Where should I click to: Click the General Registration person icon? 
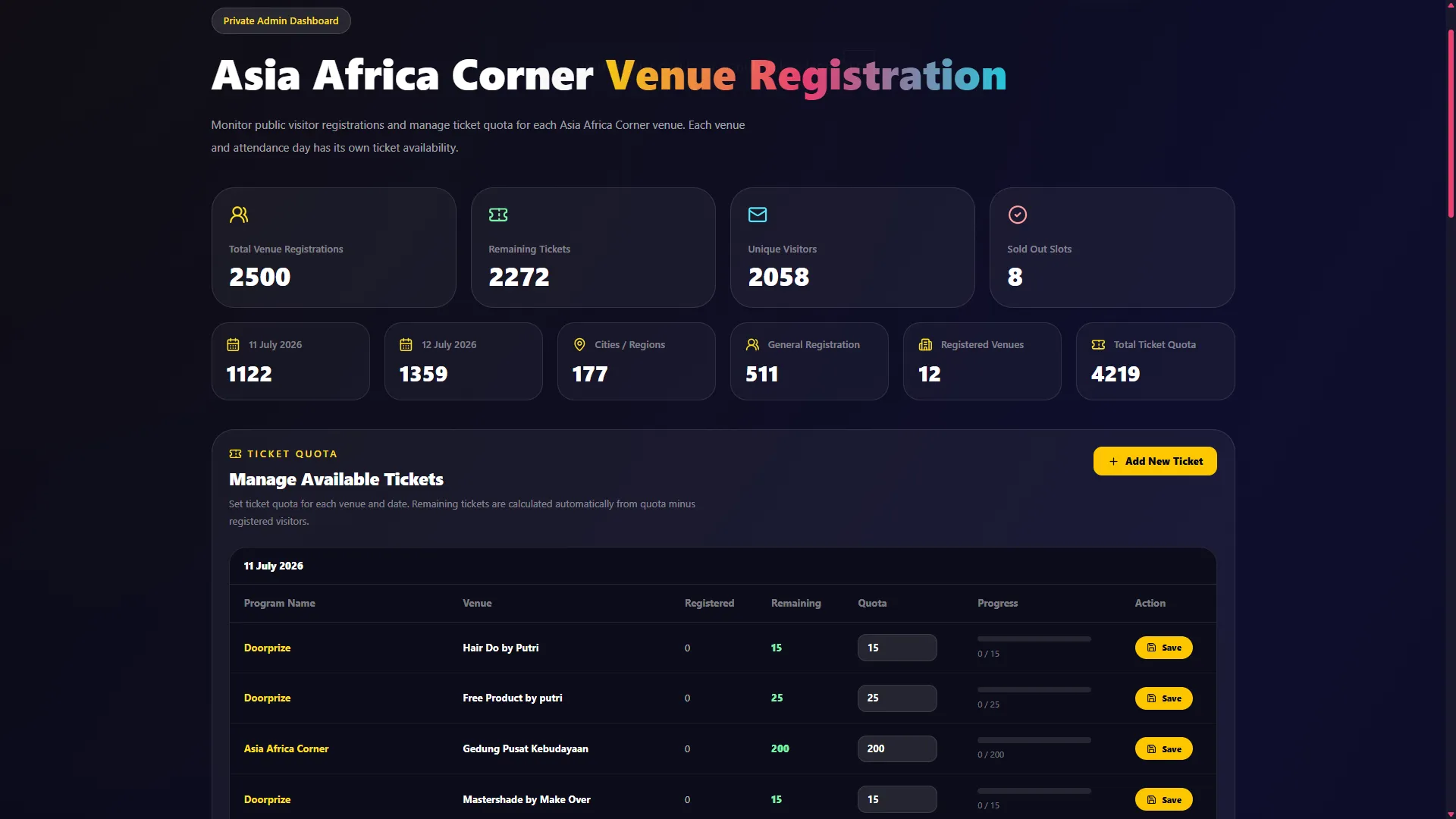point(752,344)
